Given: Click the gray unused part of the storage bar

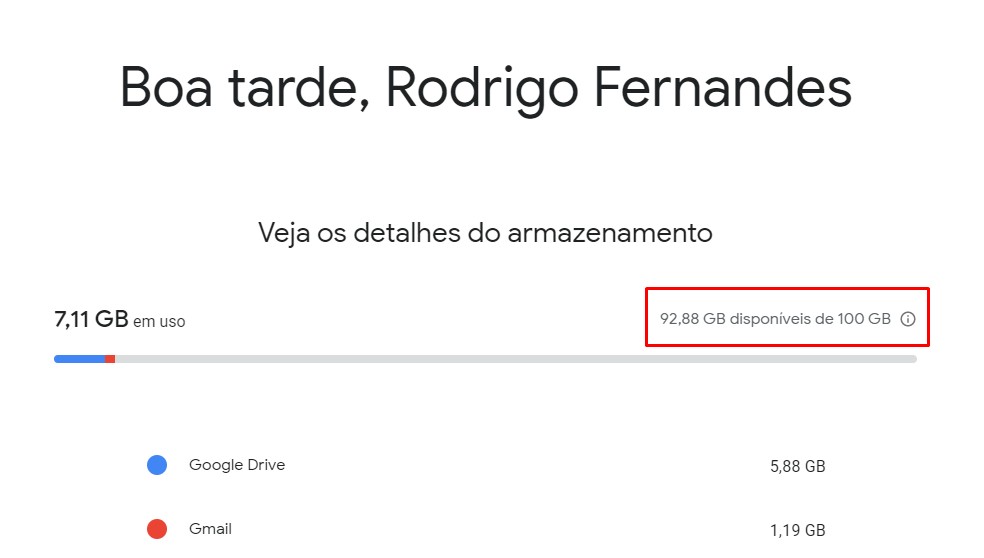Looking at the screenshot, I should (516, 359).
